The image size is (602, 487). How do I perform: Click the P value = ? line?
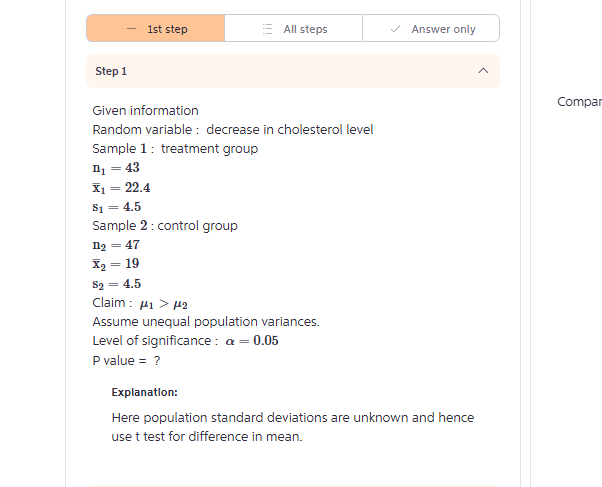pos(126,361)
